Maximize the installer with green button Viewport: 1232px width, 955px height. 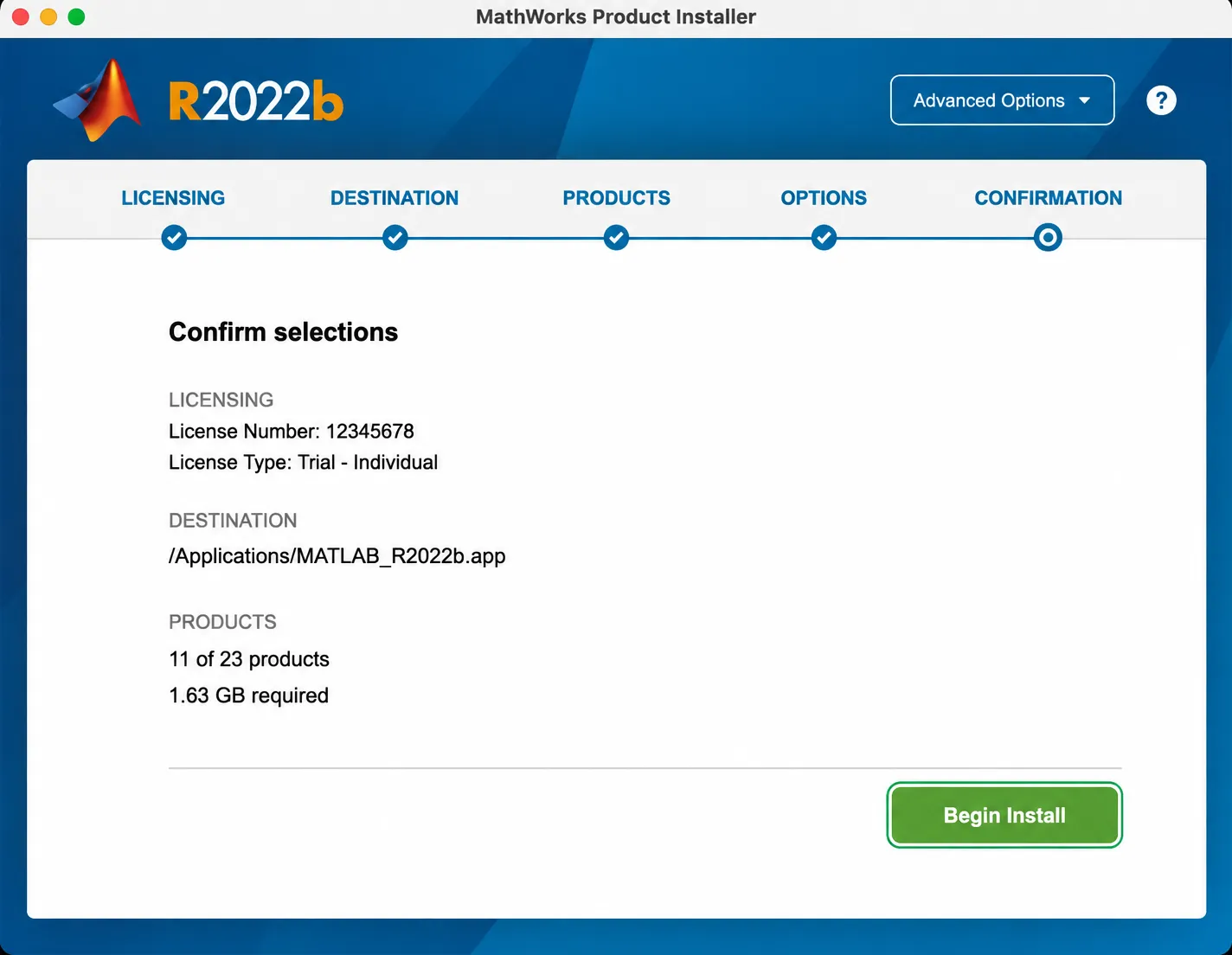click(x=76, y=16)
